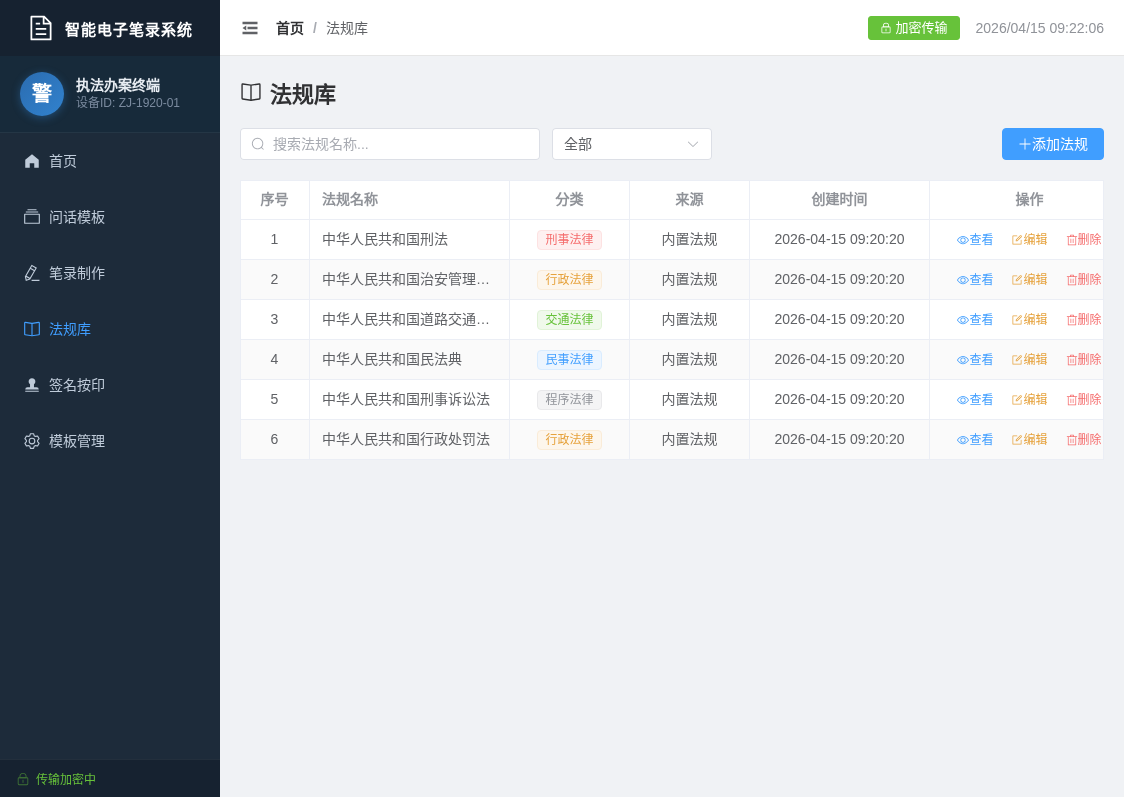Click the 序号 column header
This screenshot has height=797, width=1124.
275,200
